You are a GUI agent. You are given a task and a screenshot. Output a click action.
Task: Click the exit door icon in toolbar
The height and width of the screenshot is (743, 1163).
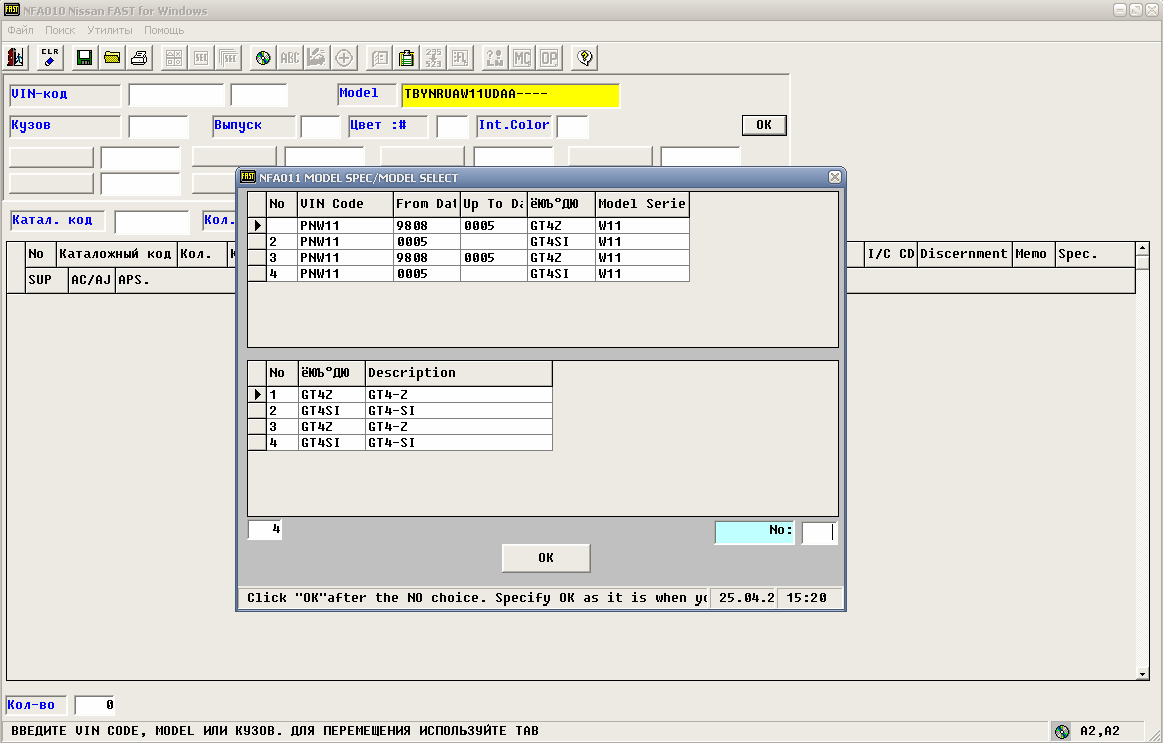(16, 58)
